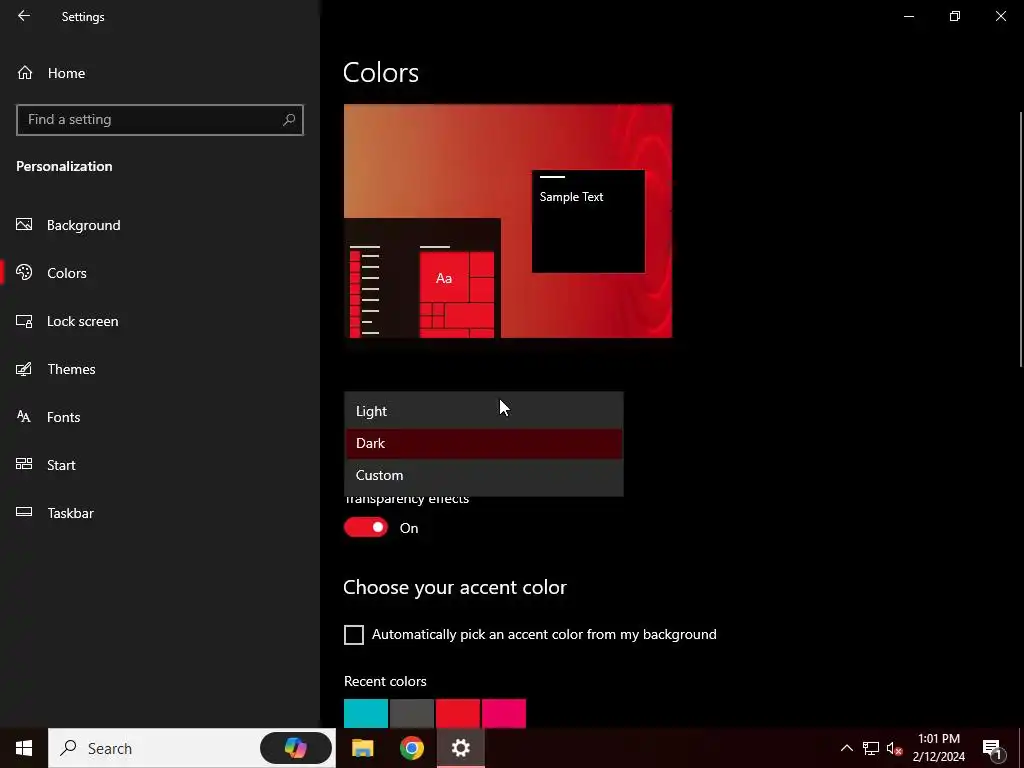1024x768 pixels.
Task: Launch Copilot from the taskbar search box
Action: [x=296, y=748]
